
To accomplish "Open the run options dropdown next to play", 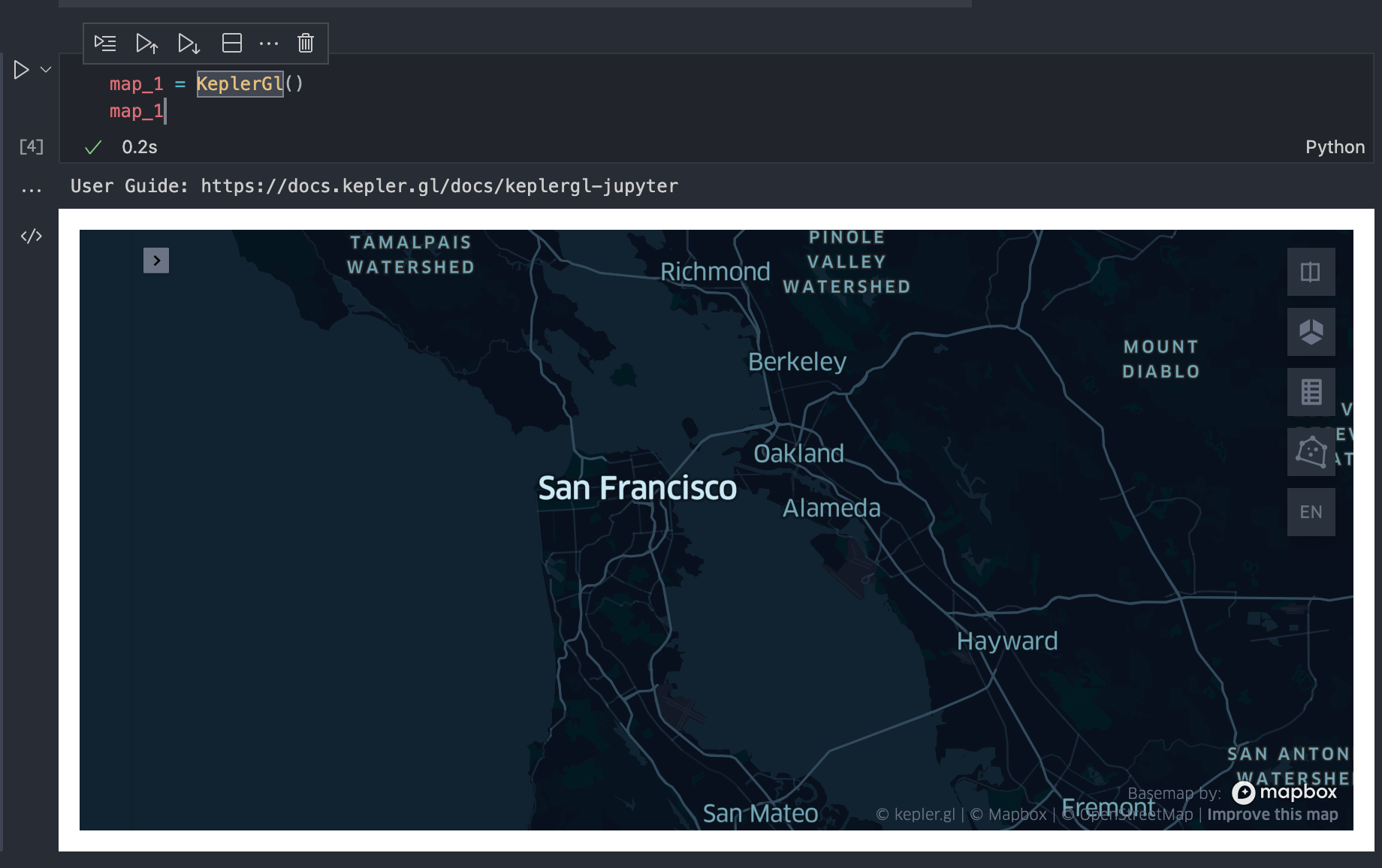I will (x=45, y=69).
